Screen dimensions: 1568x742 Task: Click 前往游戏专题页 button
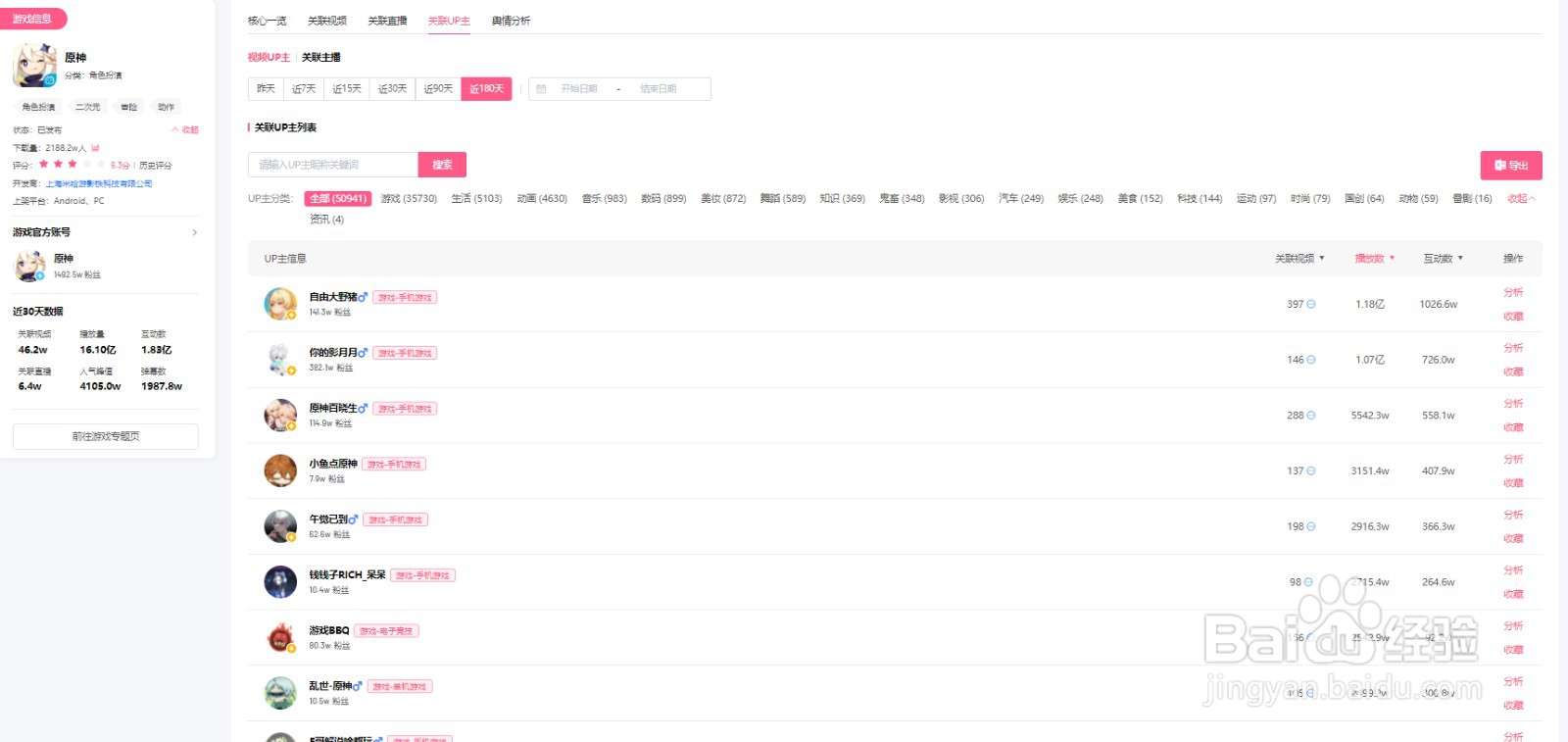click(106, 436)
